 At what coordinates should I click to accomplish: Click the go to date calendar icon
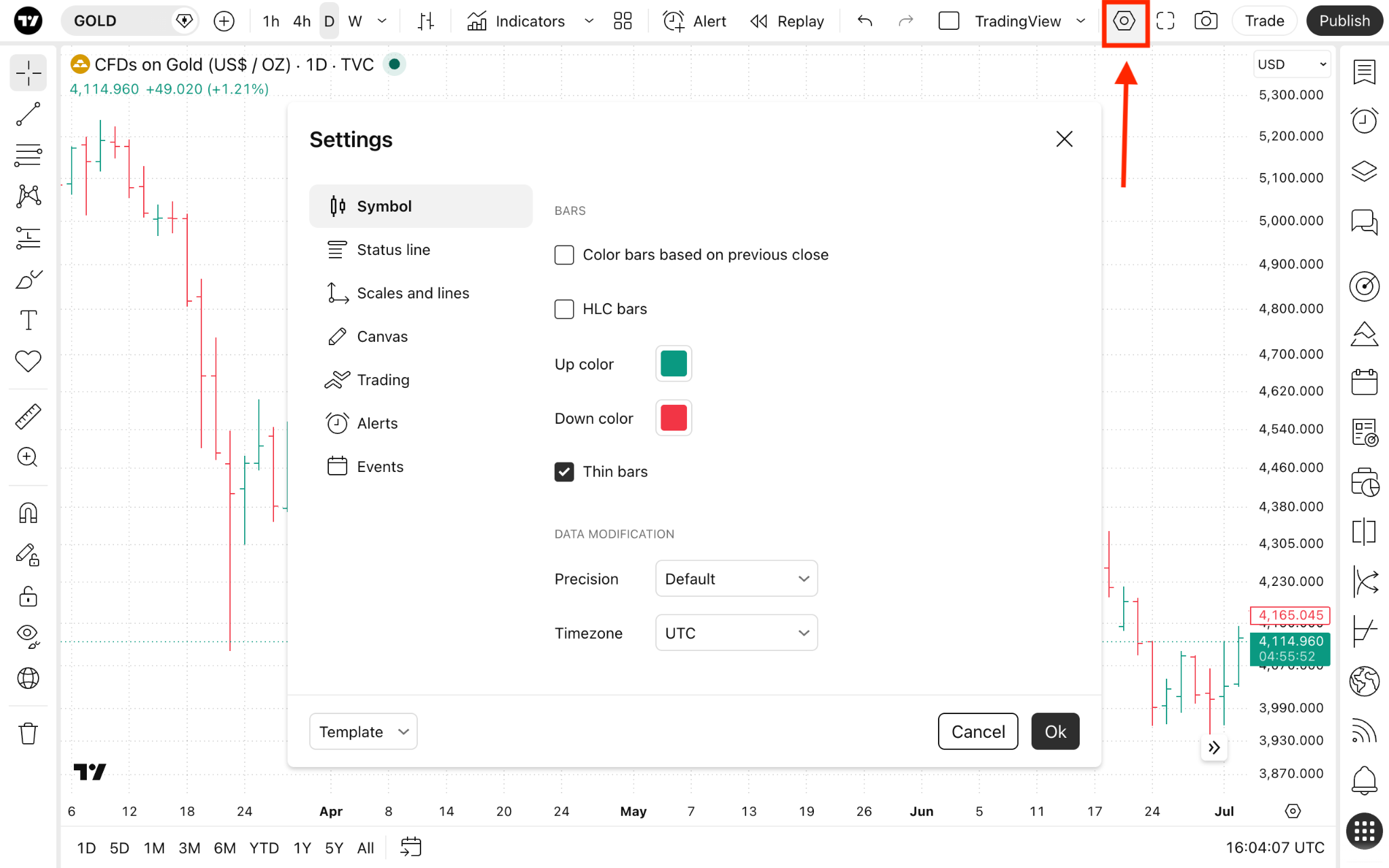(410, 847)
